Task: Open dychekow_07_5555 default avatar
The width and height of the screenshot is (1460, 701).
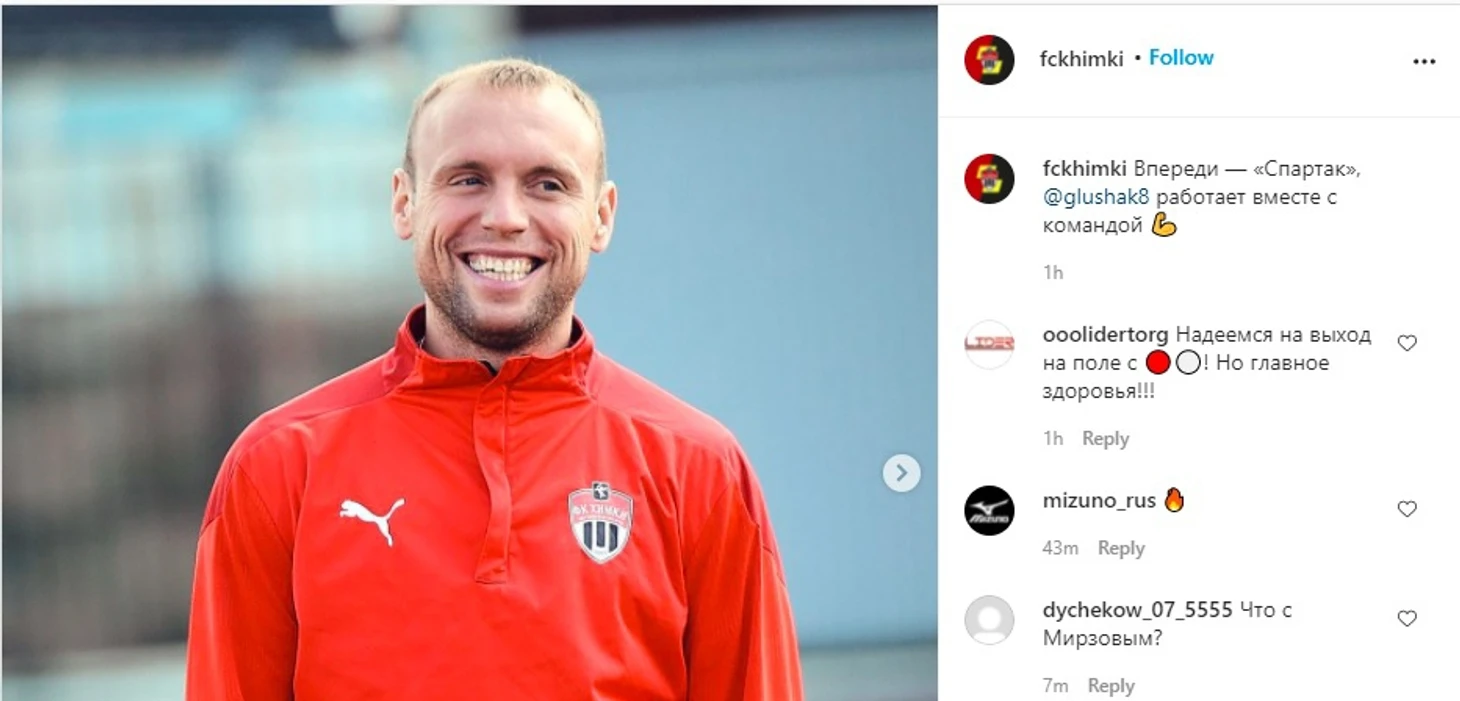Action: [989, 620]
